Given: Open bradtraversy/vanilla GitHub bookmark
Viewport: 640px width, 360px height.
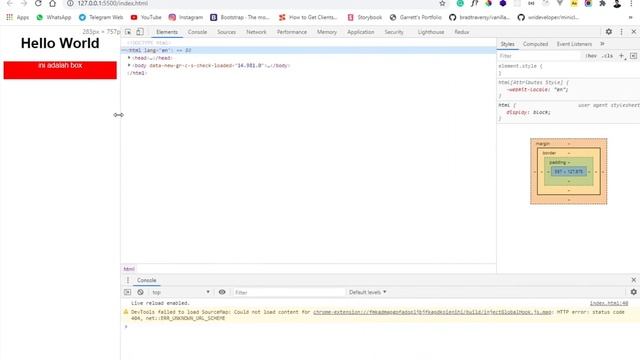Looking at the screenshot, I should click(x=480, y=17).
